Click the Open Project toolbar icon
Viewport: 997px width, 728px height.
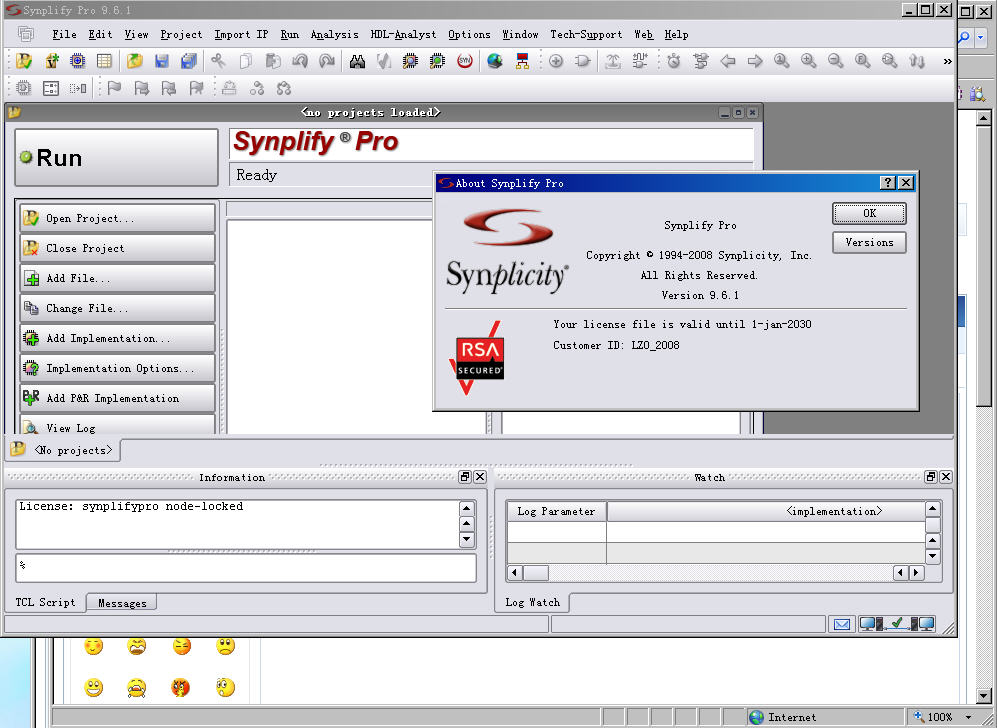pyautogui.click(x=24, y=61)
